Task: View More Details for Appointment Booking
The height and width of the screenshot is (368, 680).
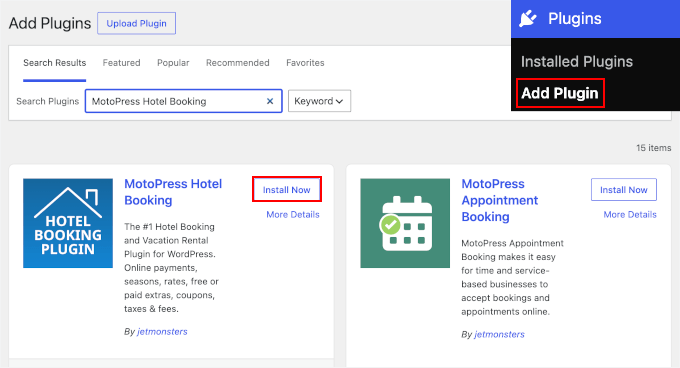Action: 630,215
